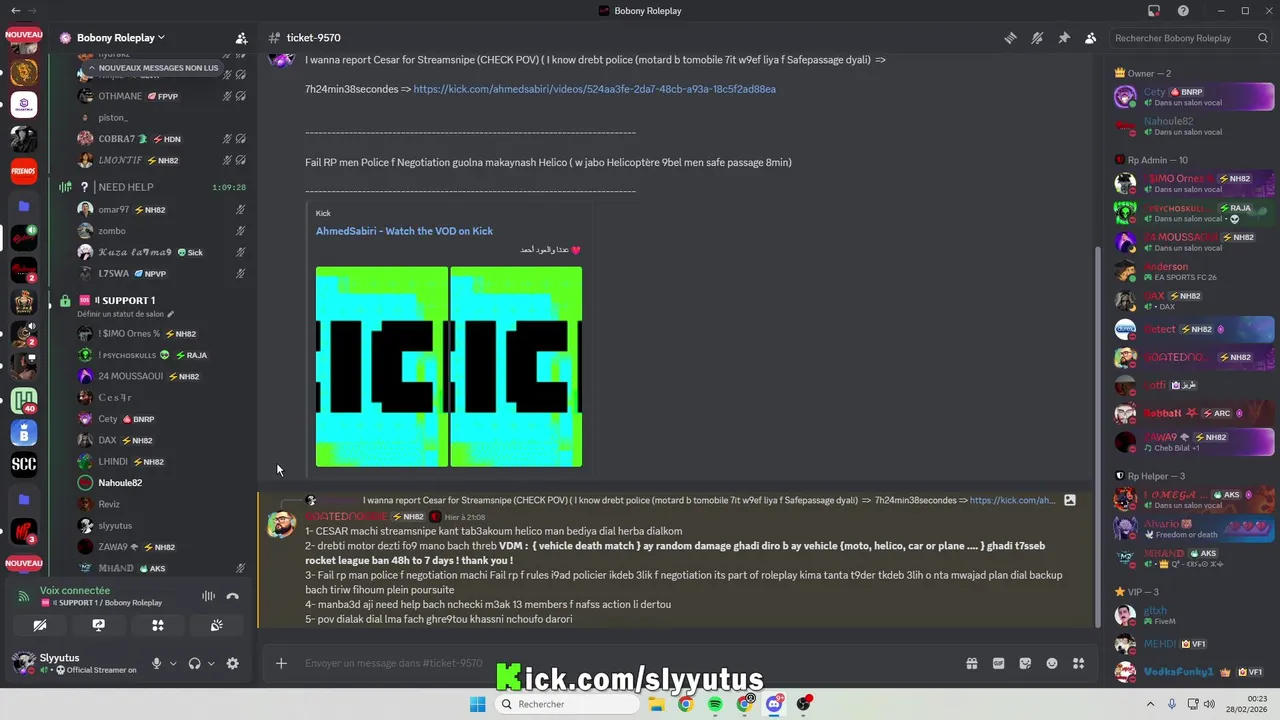This screenshot has width=1280, height=720.
Task: Collapse the Owner — 2 member group
Action: coord(1149,73)
